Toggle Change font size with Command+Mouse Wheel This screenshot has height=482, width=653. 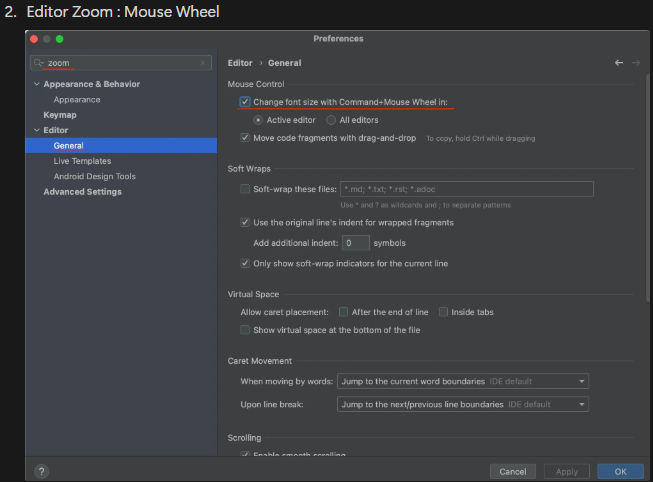click(x=245, y=102)
